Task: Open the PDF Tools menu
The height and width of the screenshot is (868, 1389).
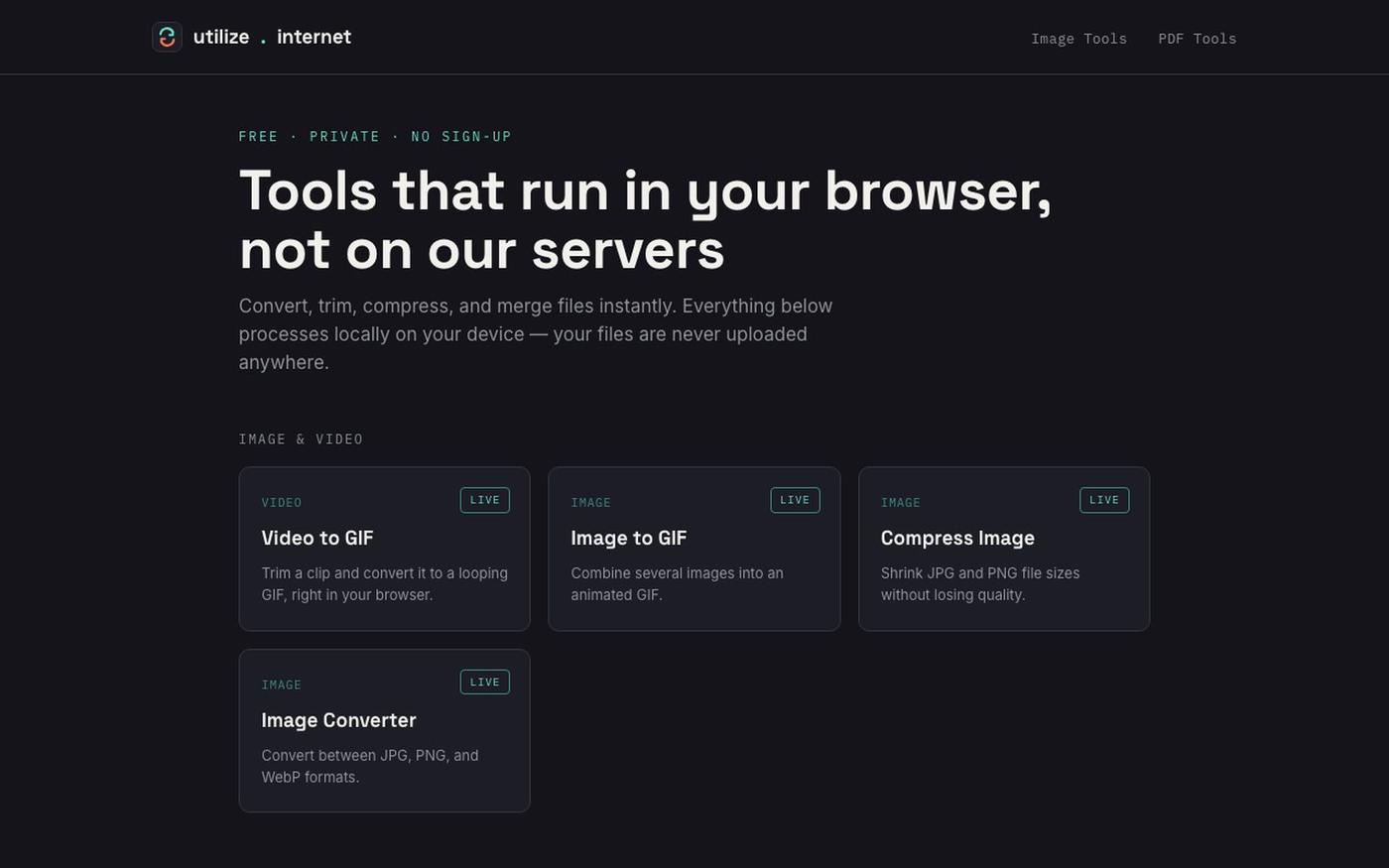Action: 1197,39
